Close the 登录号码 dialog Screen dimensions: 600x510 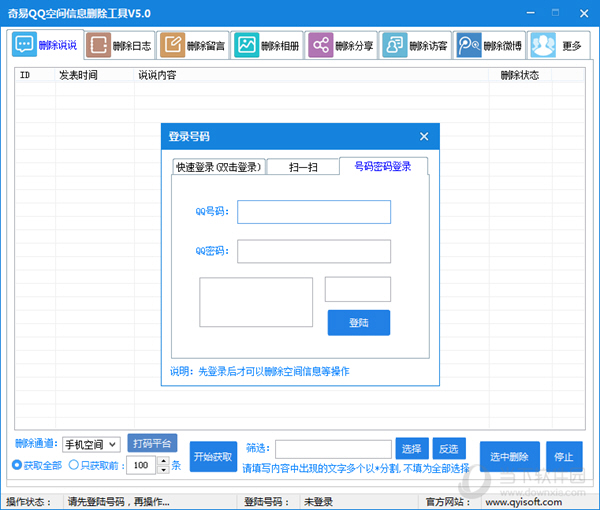click(424, 136)
